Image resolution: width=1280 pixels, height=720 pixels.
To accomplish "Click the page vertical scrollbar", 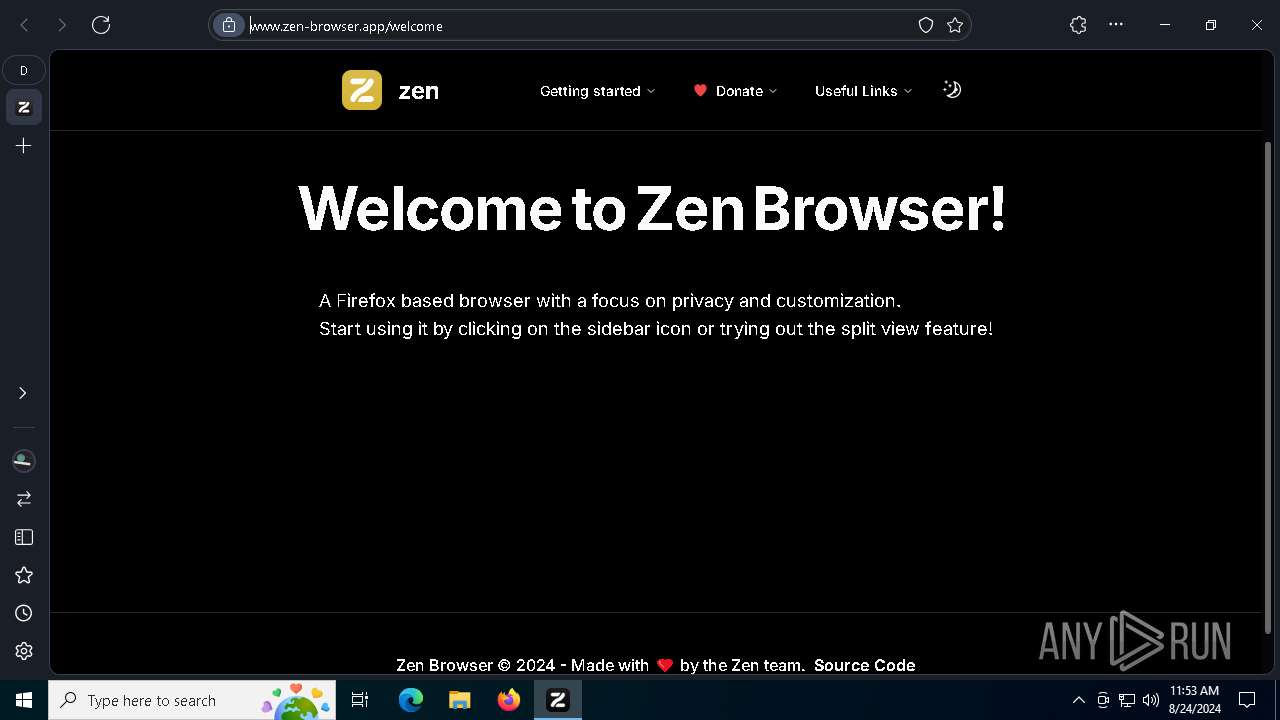I will 1268,387.
